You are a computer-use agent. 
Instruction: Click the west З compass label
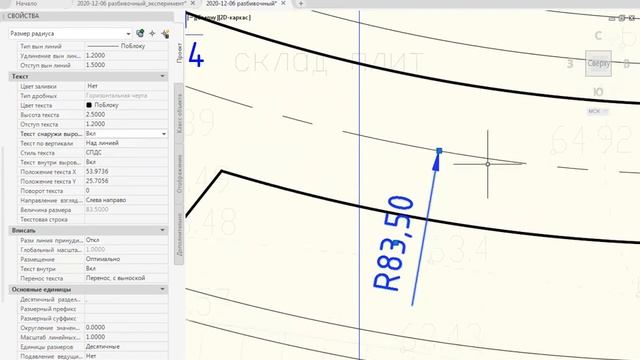570,64
